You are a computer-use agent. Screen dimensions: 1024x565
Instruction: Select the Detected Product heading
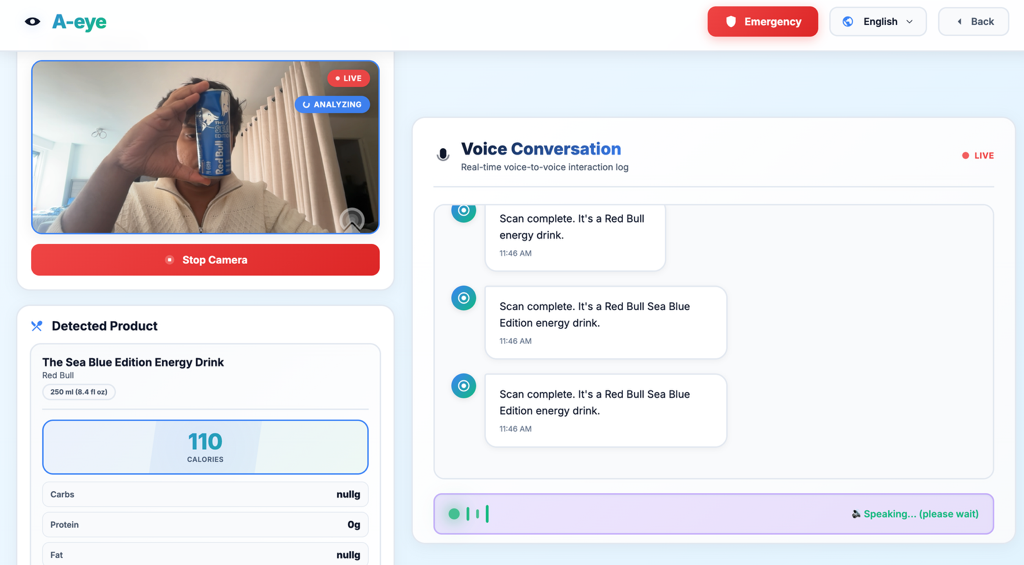[x=104, y=326]
